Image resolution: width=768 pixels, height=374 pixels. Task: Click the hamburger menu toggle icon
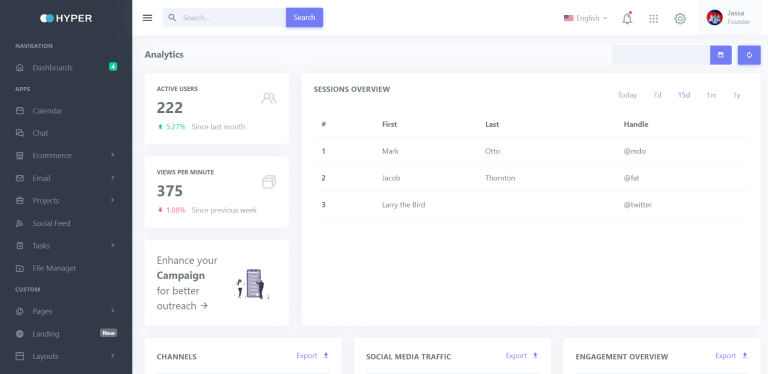pos(147,18)
